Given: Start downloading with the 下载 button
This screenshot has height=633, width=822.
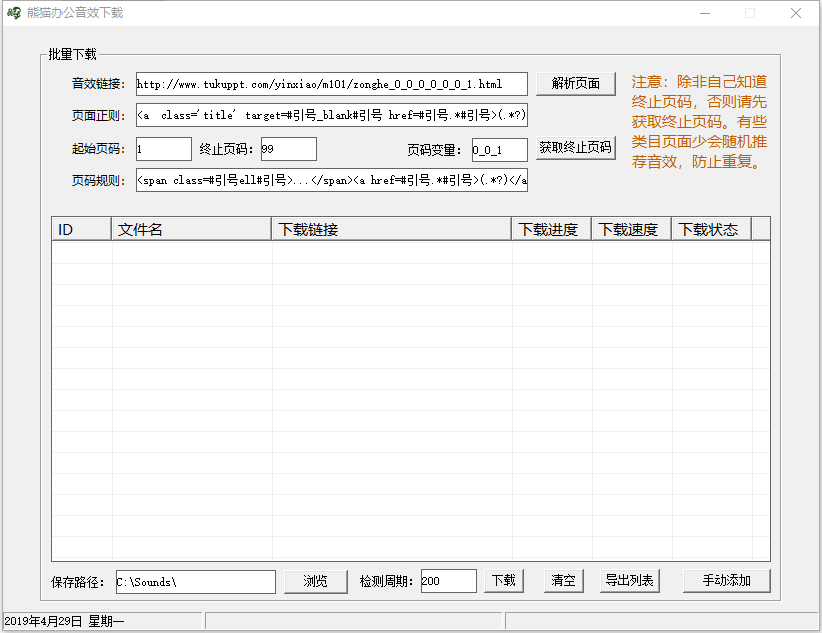Looking at the screenshot, I should (503, 581).
